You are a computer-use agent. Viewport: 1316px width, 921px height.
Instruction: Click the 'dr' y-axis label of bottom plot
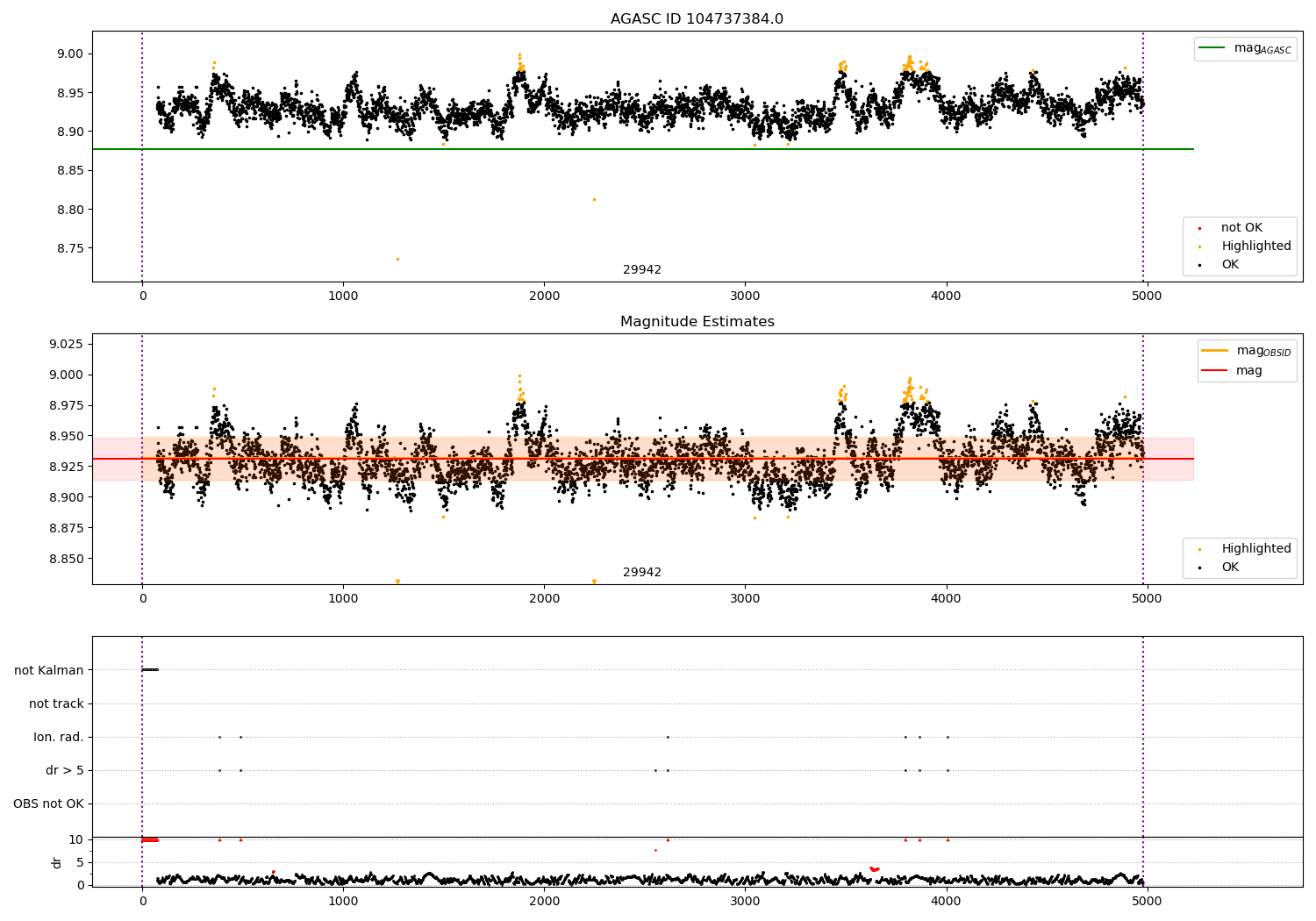pyautogui.click(x=57, y=862)
